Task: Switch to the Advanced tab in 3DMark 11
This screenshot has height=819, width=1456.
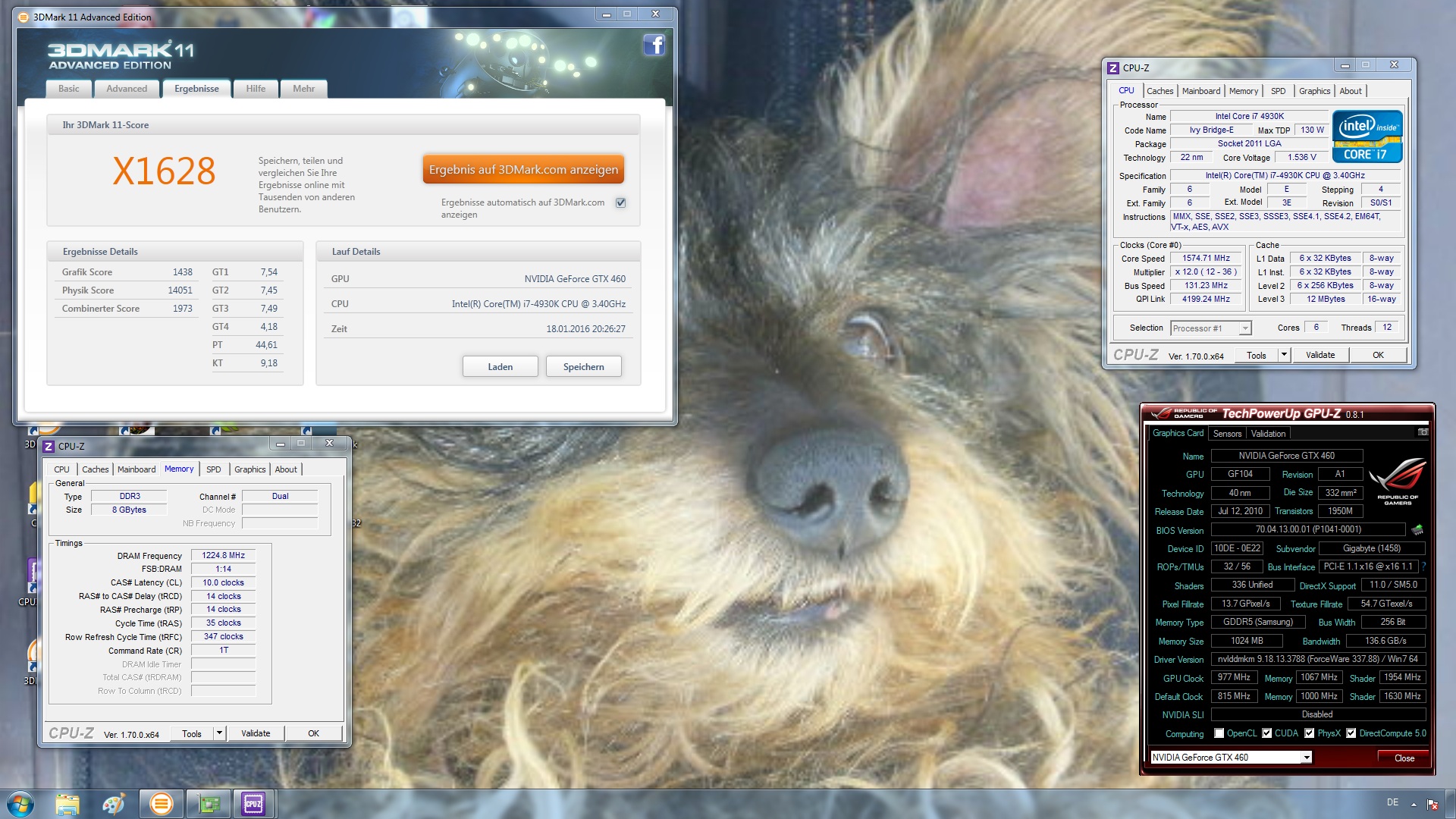Action: (x=127, y=89)
